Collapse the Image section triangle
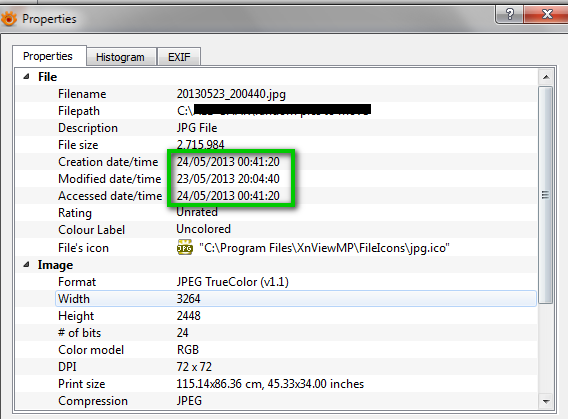 coord(26,265)
